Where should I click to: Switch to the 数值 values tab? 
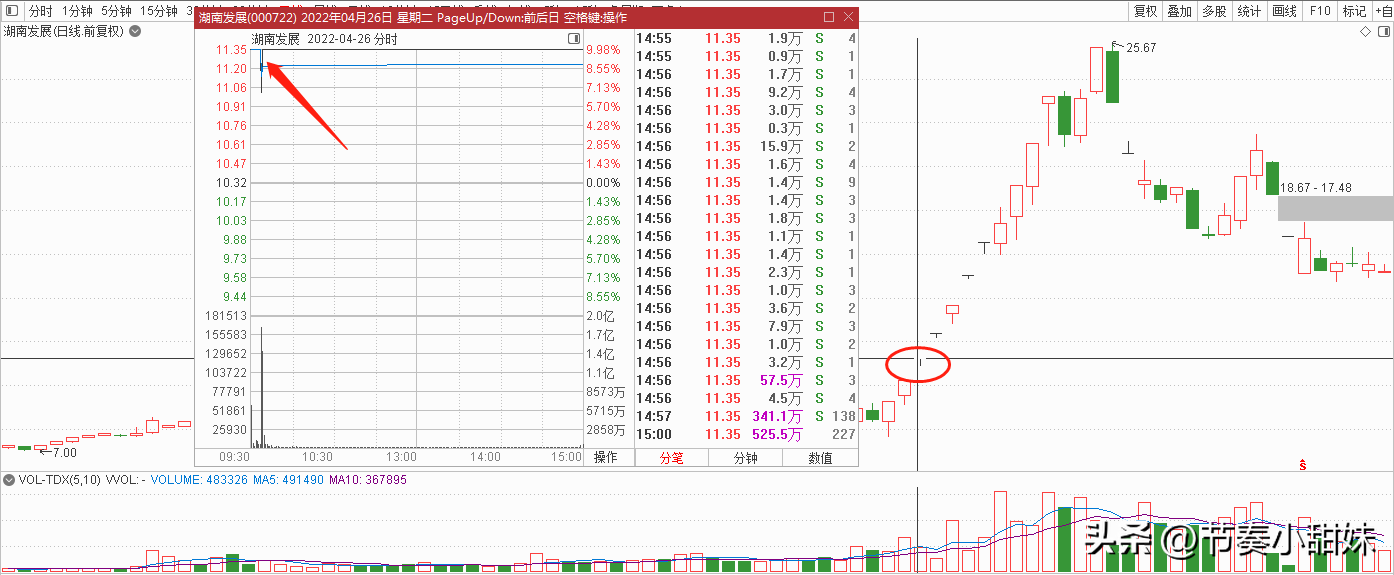pyautogui.click(x=820, y=458)
